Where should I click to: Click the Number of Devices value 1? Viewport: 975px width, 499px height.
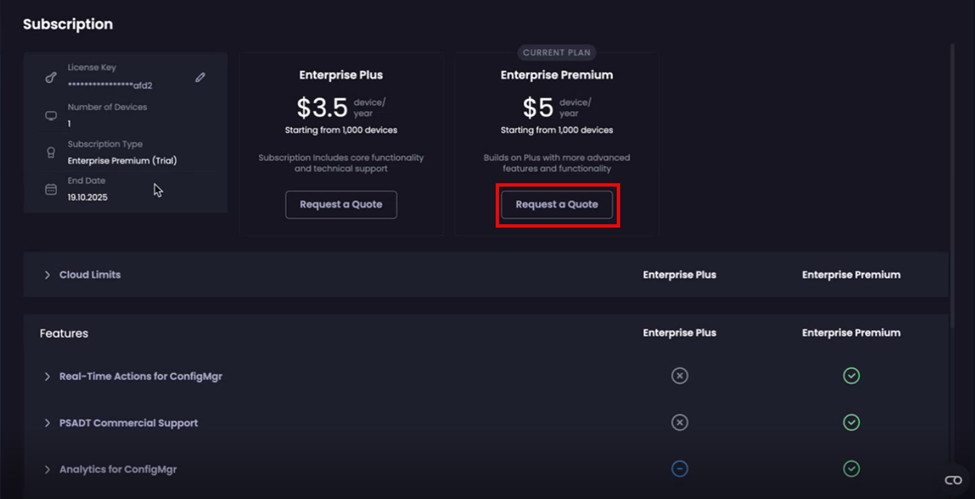[x=69, y=124]
